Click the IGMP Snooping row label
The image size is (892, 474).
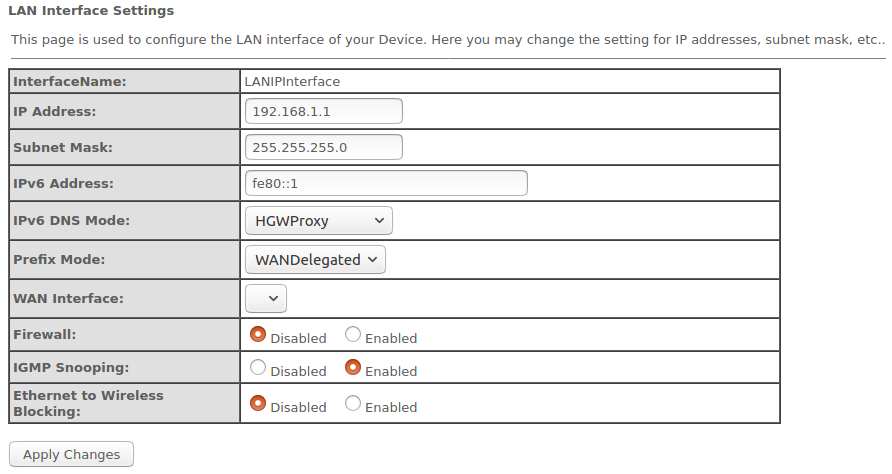71,368
